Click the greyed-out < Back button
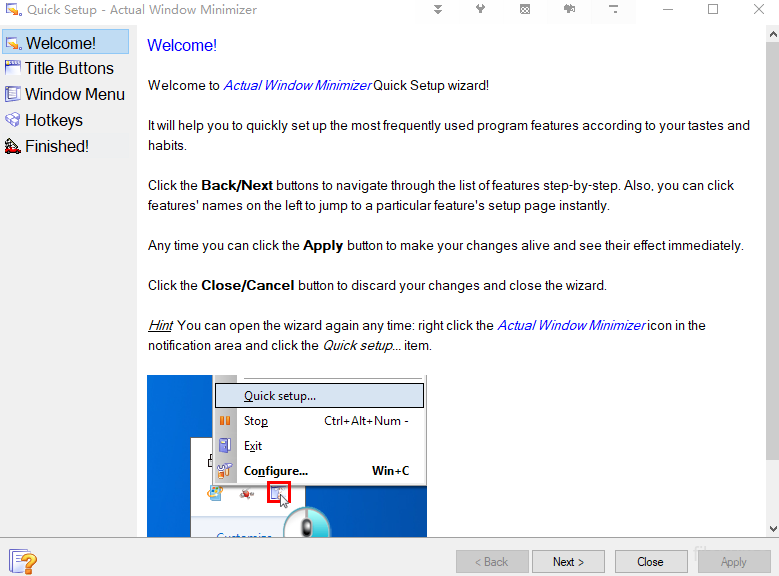779x576 pixels. pyautogui.click(x=491, y=562)
